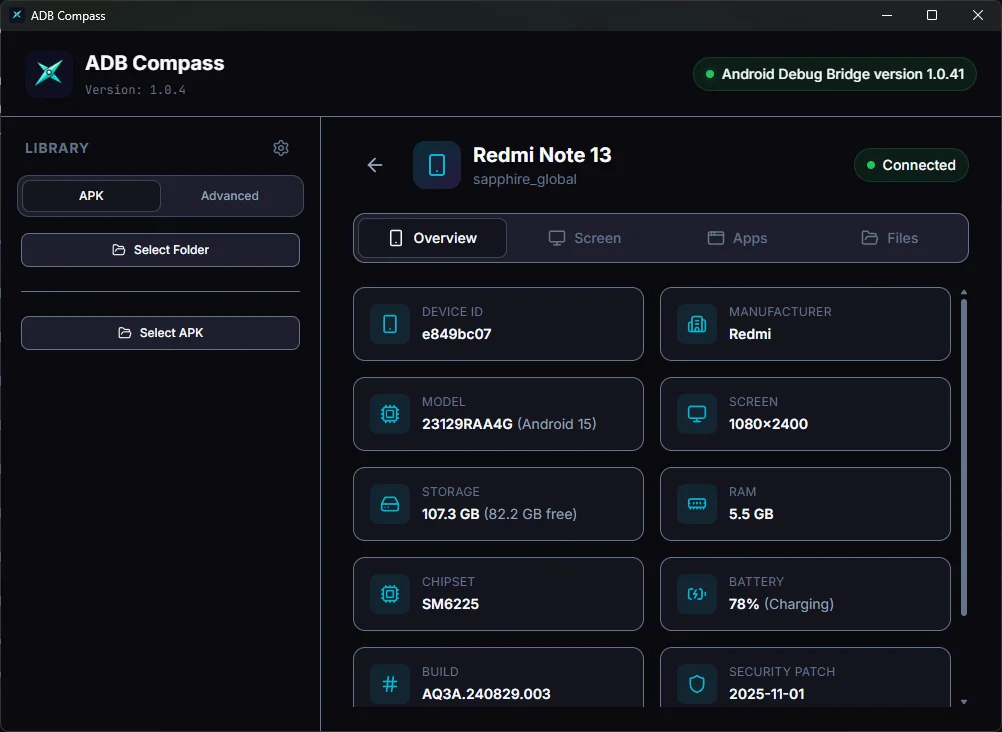The width and height of the screenshot is (1002, 732).
Task: Click the Apps grid icon
Action: [x=714, y=238]
